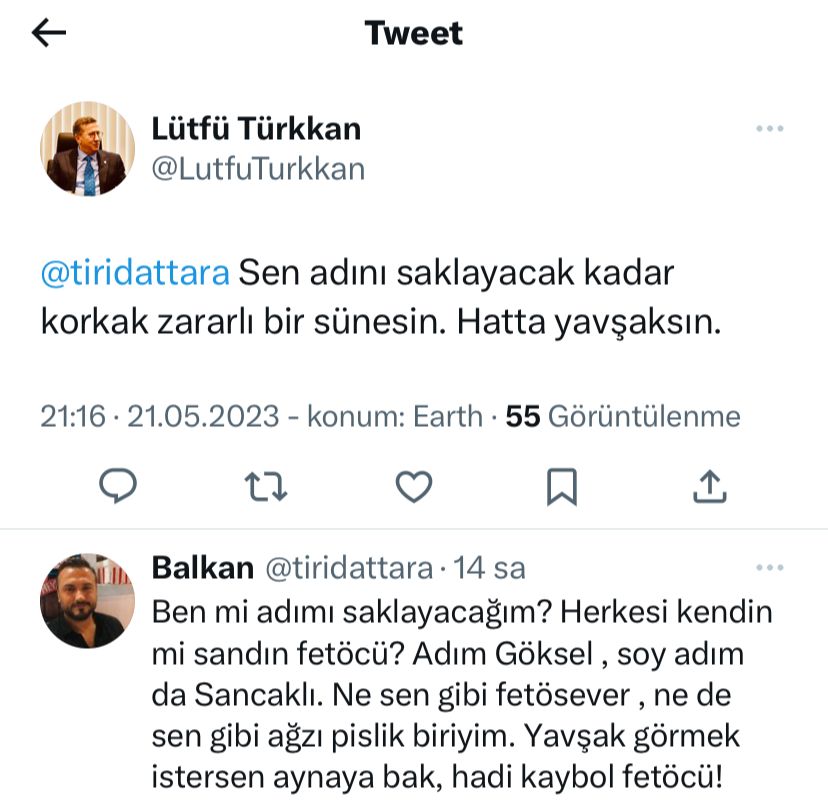Open Balkan's profile picture
The image size is (828, 807).
pyautogui.click(x=87, y=601)
